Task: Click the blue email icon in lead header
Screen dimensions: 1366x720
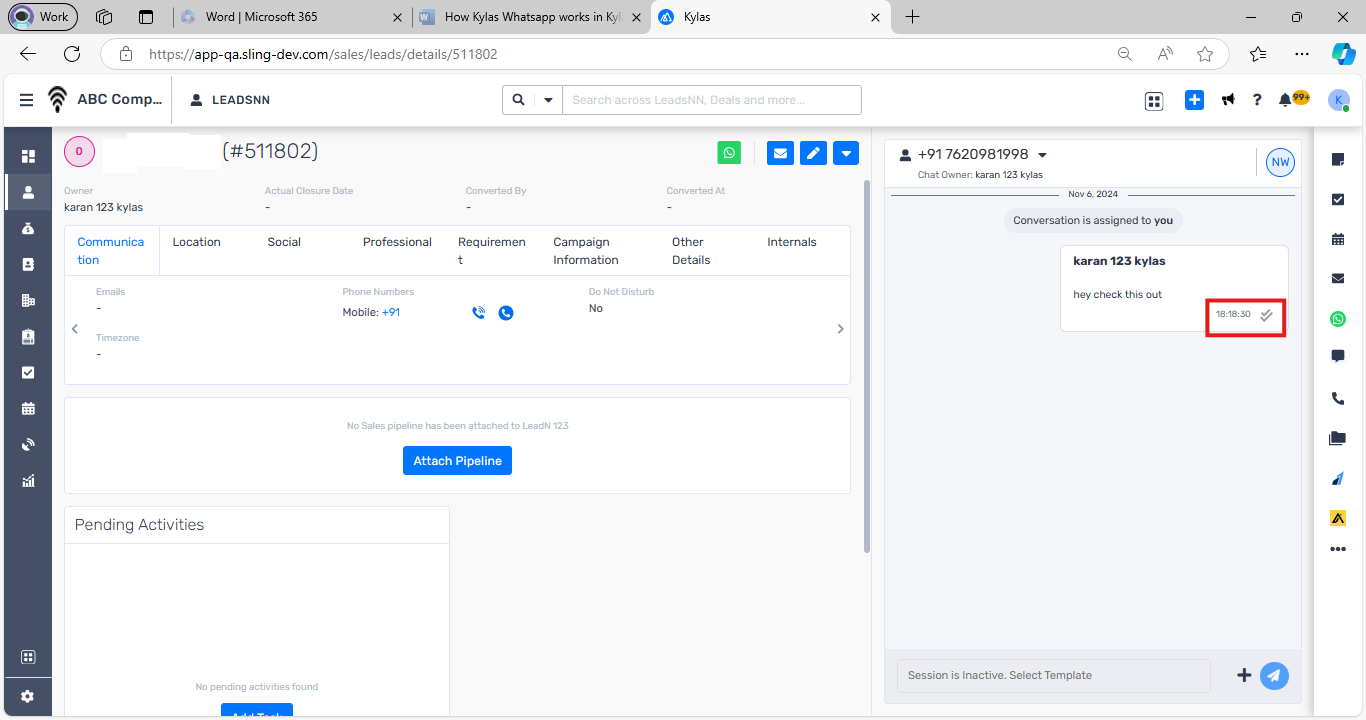Action: (780, 153)
